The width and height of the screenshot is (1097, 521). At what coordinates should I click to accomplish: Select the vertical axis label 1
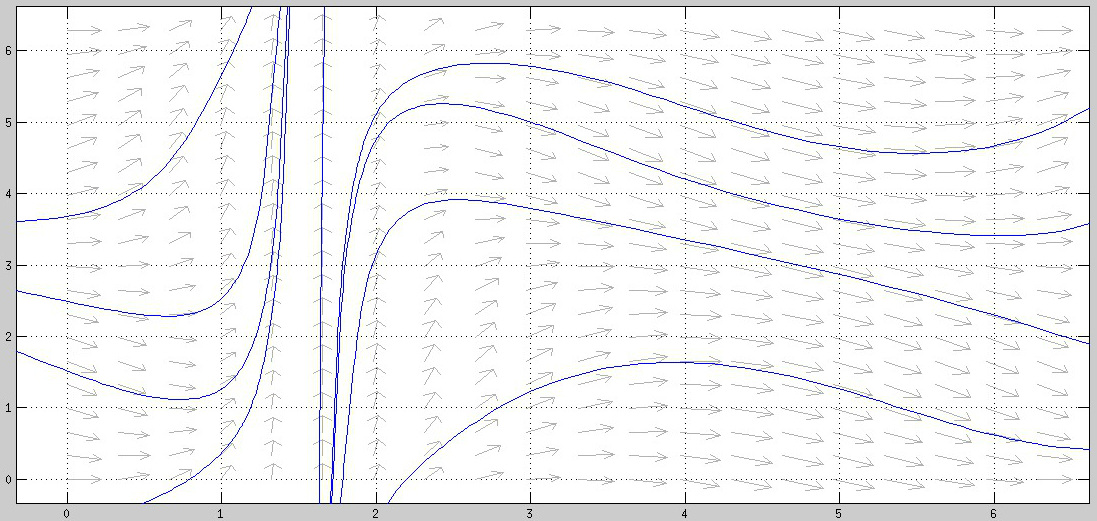point(7,408)
